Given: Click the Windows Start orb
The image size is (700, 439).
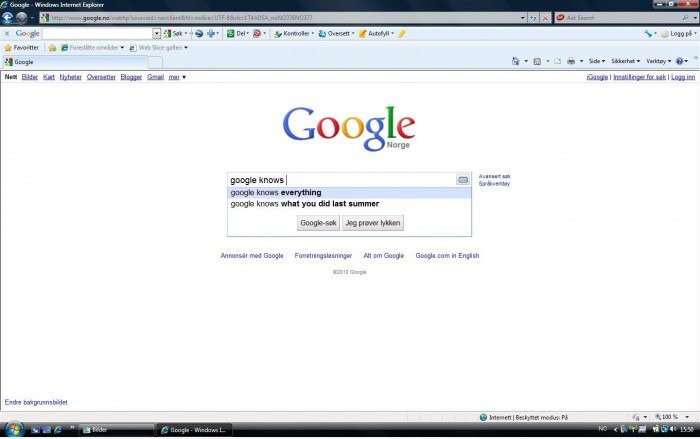Looking at the screenshot, I should pos(14,430).
